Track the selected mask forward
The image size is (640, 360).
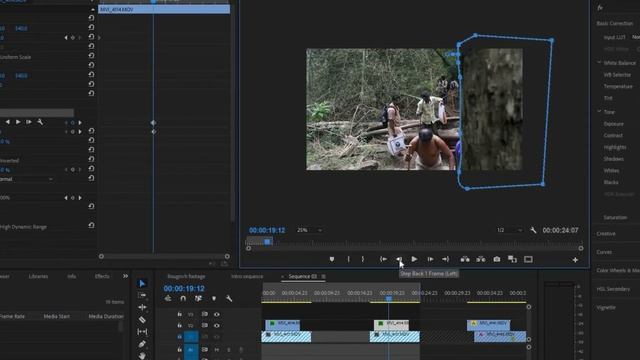(18, 122)
